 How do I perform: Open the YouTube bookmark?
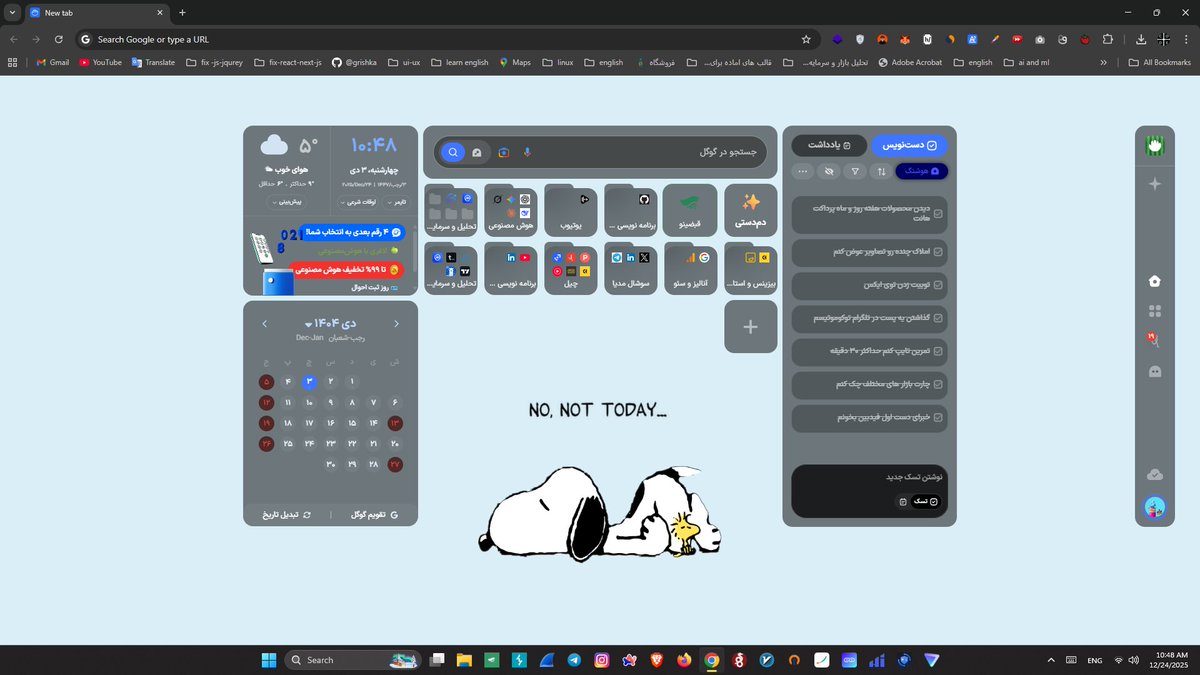tap(100, 62)
